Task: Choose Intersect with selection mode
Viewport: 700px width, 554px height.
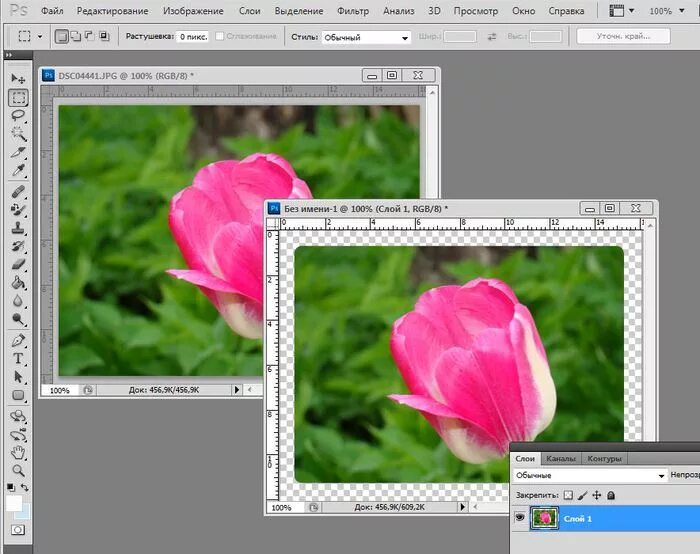Action: click(104, 36)
